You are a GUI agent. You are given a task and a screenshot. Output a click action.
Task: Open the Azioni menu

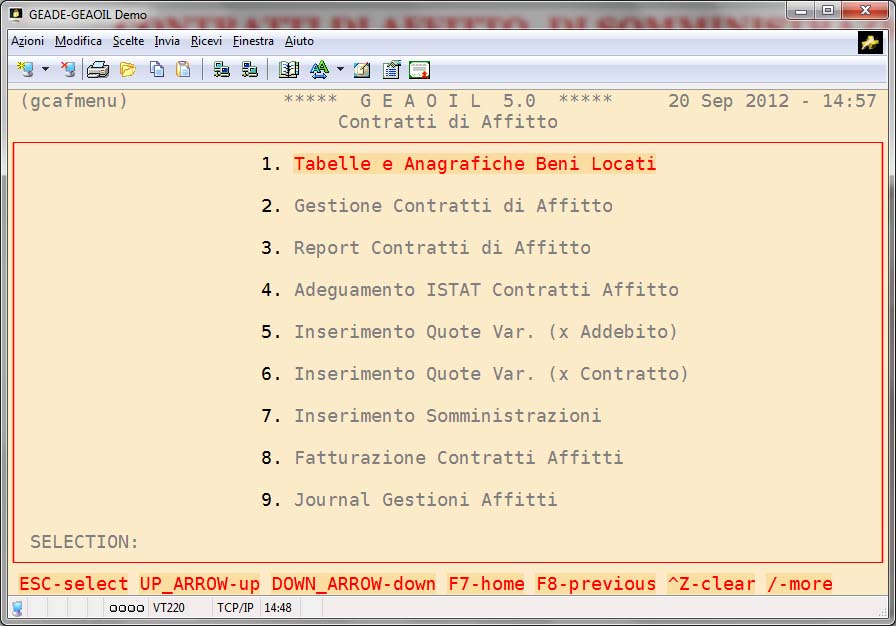coord(27,41)
